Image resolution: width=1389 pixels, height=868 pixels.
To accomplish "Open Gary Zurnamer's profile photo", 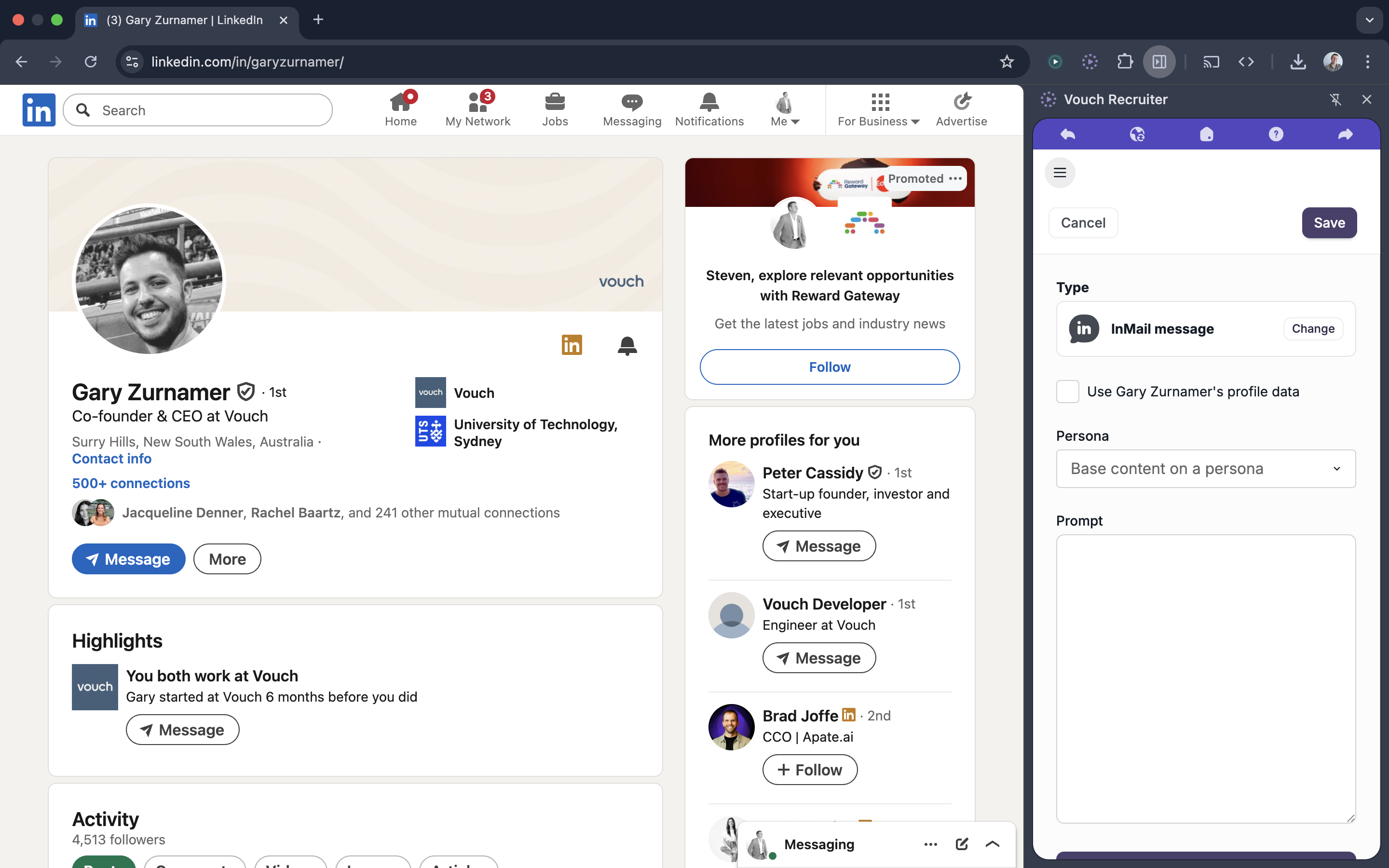I will (149, 280).
